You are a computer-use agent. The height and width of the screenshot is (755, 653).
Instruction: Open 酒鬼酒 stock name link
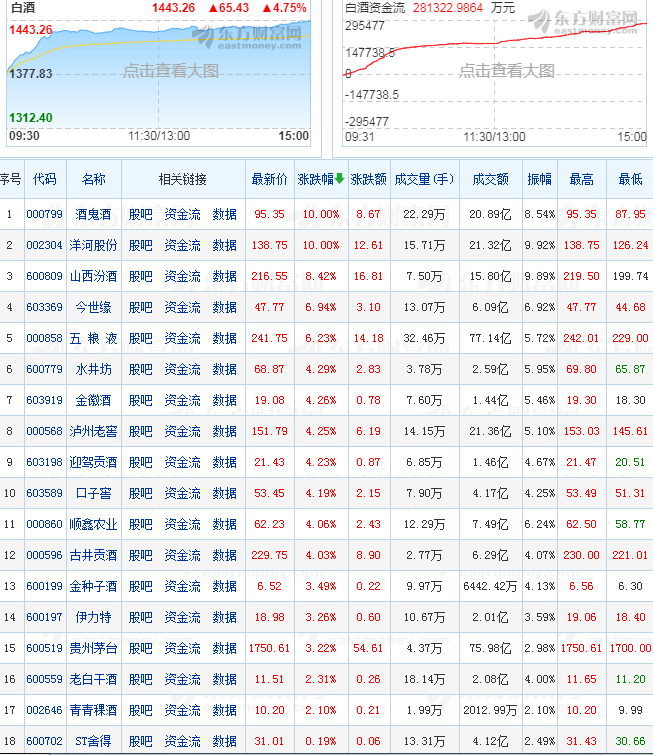tap(93, 214)
